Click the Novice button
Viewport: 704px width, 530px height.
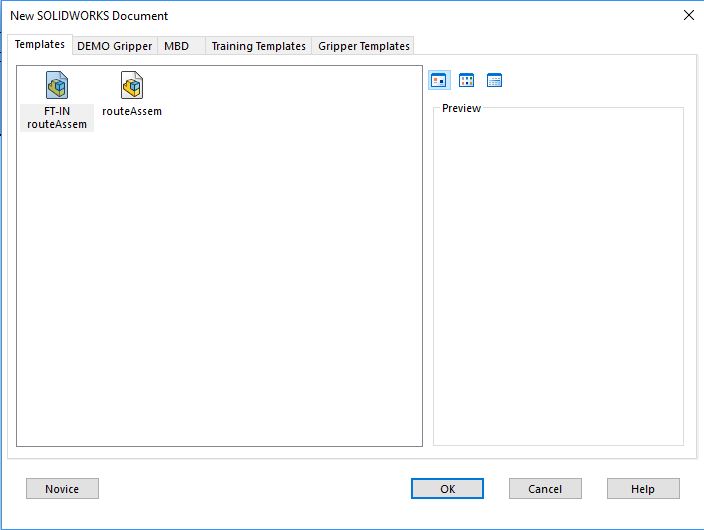tap(62, 489)
